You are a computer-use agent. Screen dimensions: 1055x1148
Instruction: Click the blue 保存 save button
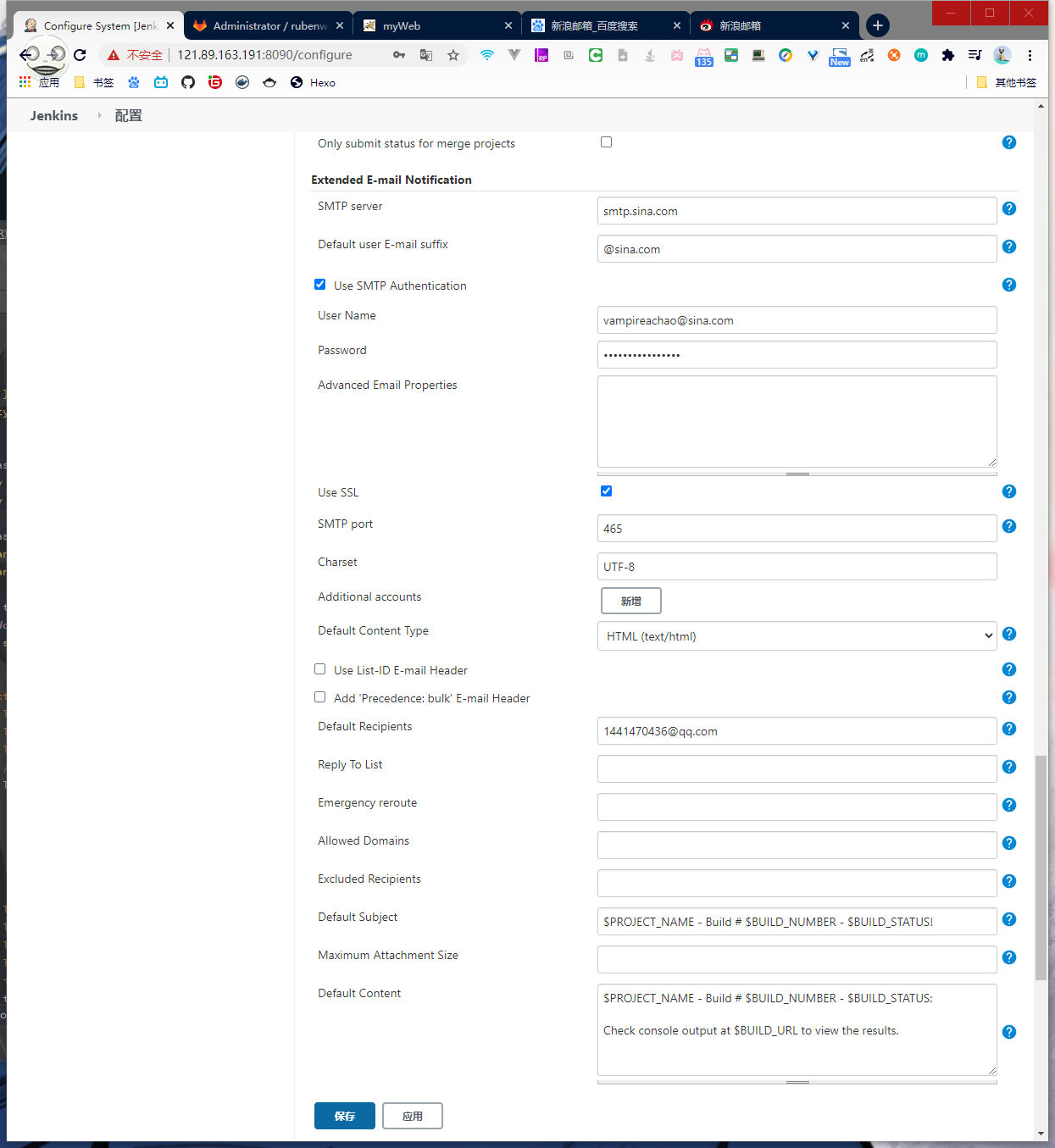tap(344, 1116)
